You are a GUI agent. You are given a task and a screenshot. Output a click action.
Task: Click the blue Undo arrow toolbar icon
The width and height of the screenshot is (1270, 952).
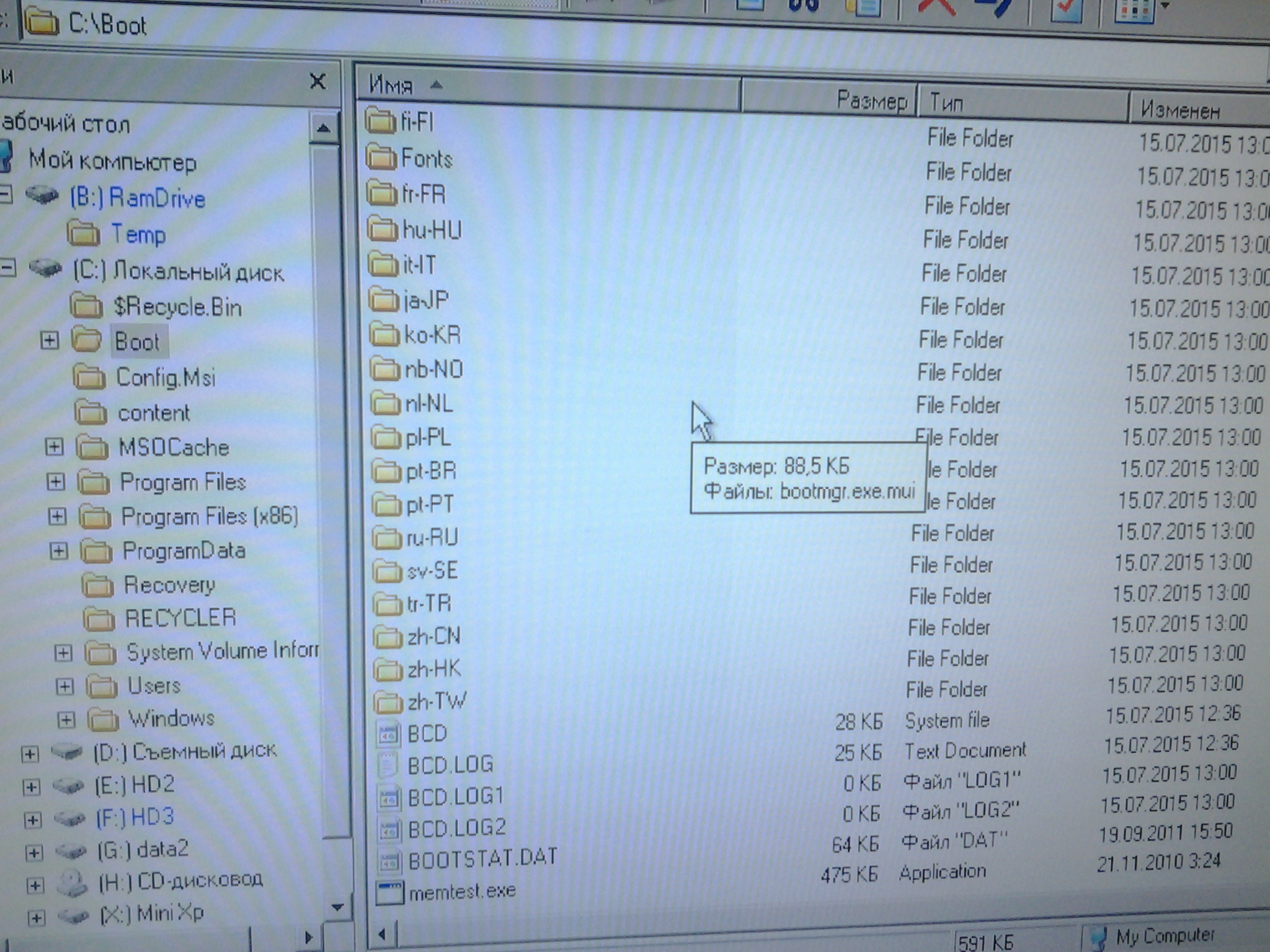(x=993, y=9)
